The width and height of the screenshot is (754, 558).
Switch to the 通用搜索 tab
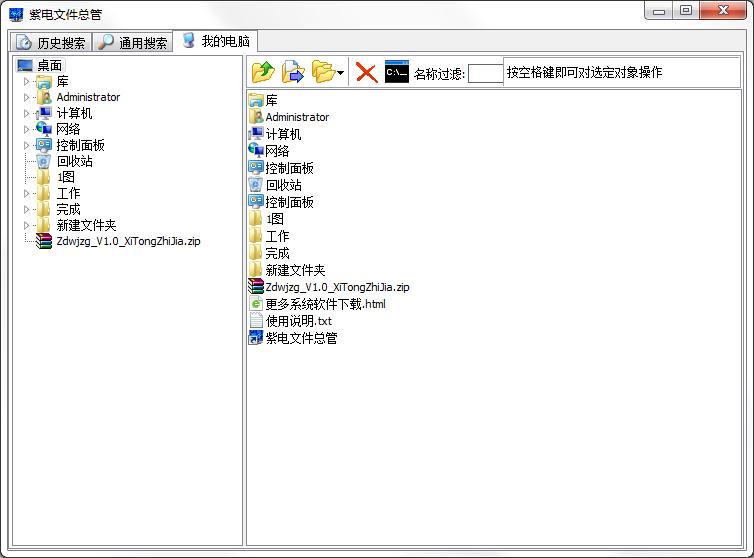[x=132, y=43]
